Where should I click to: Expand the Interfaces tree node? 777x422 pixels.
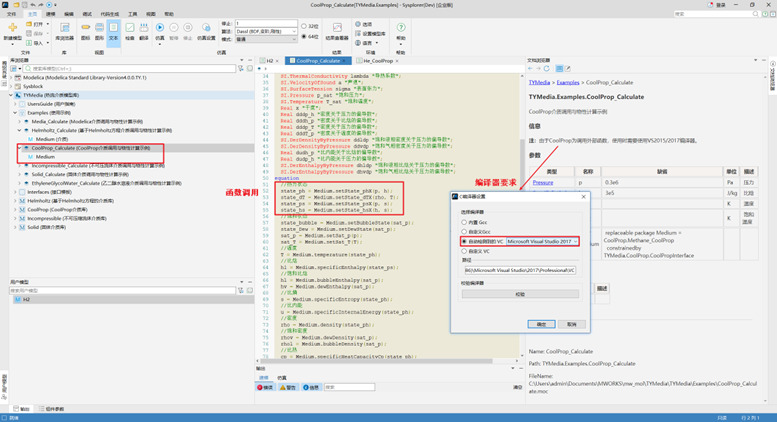tap(15, 192)
